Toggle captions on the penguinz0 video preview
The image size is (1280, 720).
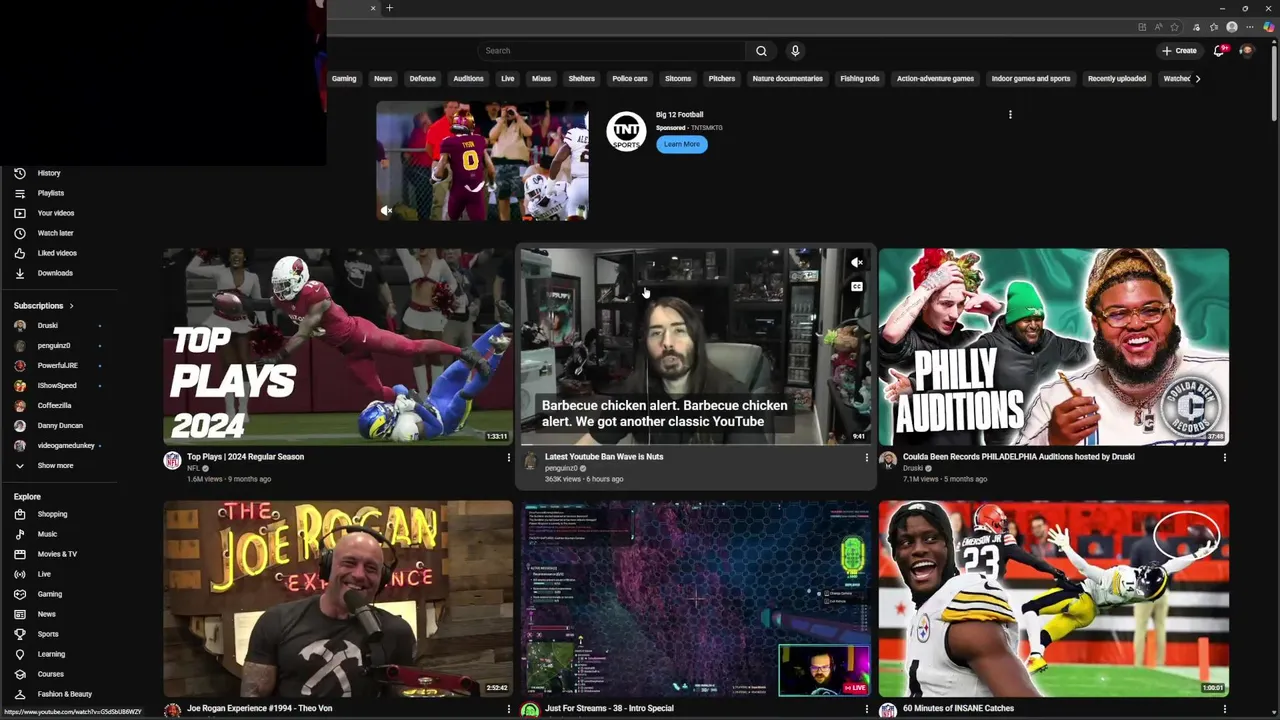click(857, 287)
